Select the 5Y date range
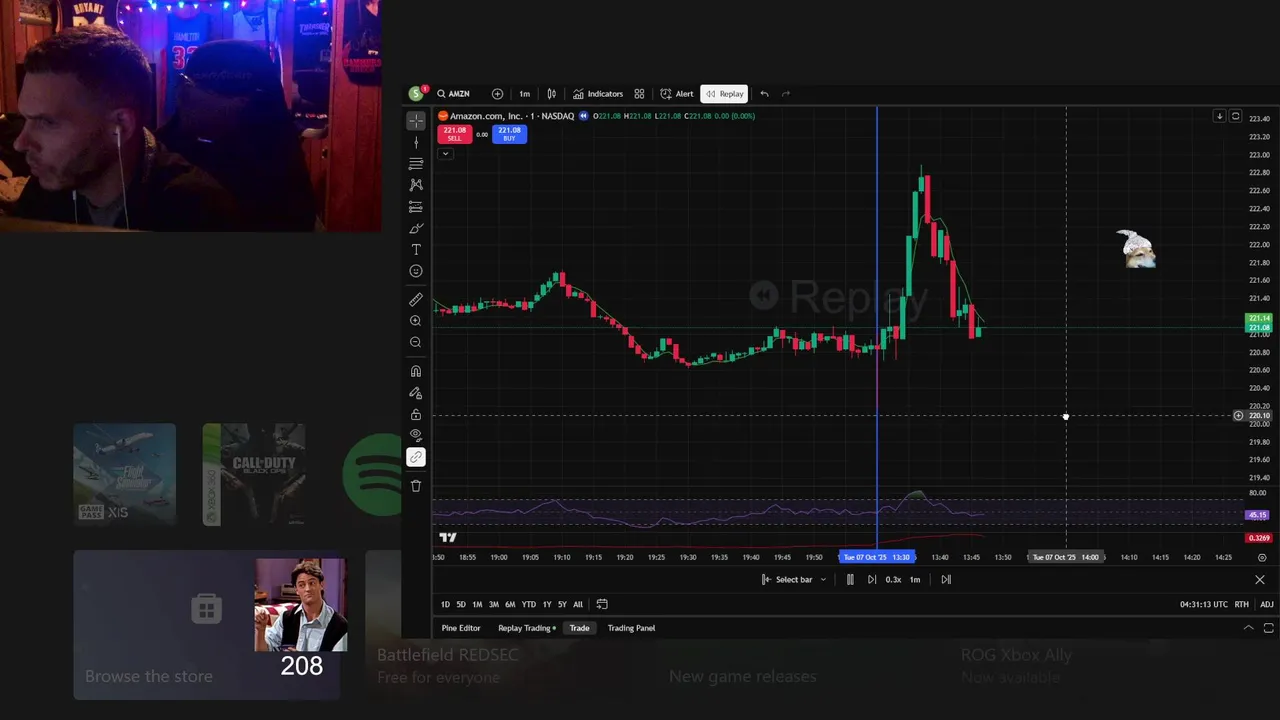This screenshot has width=1280, height=720. 562,604
